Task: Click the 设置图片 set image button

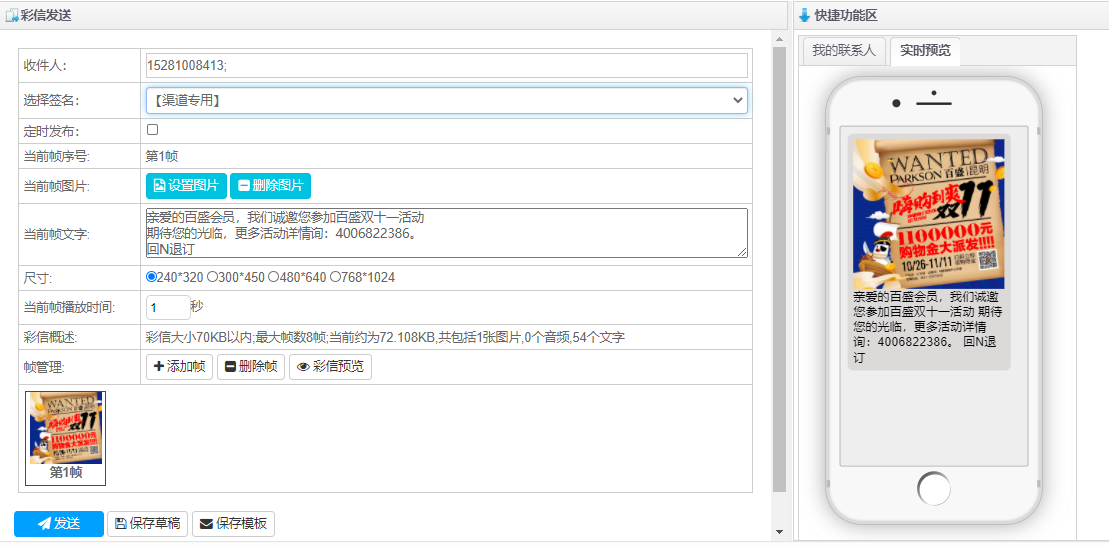Action: coord(186,186)
